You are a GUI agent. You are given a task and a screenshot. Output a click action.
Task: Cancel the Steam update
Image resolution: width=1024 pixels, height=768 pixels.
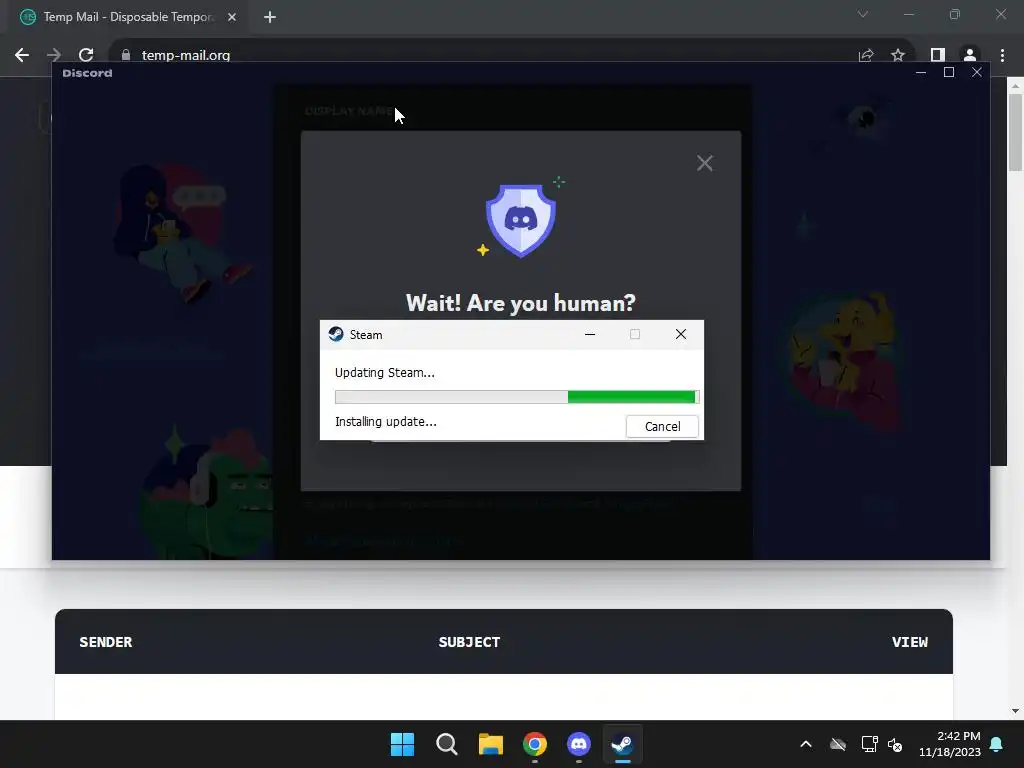662,426
